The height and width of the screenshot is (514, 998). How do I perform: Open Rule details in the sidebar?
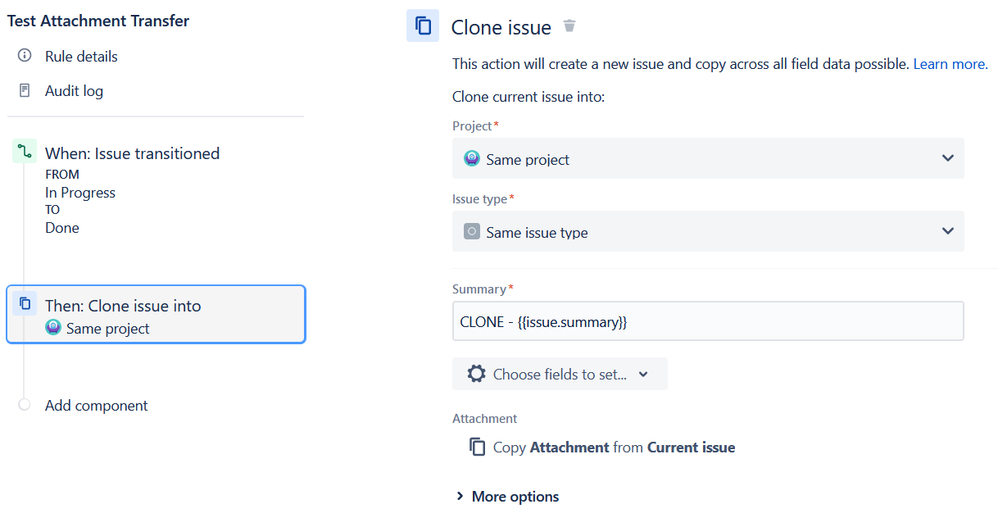(81, 56)
